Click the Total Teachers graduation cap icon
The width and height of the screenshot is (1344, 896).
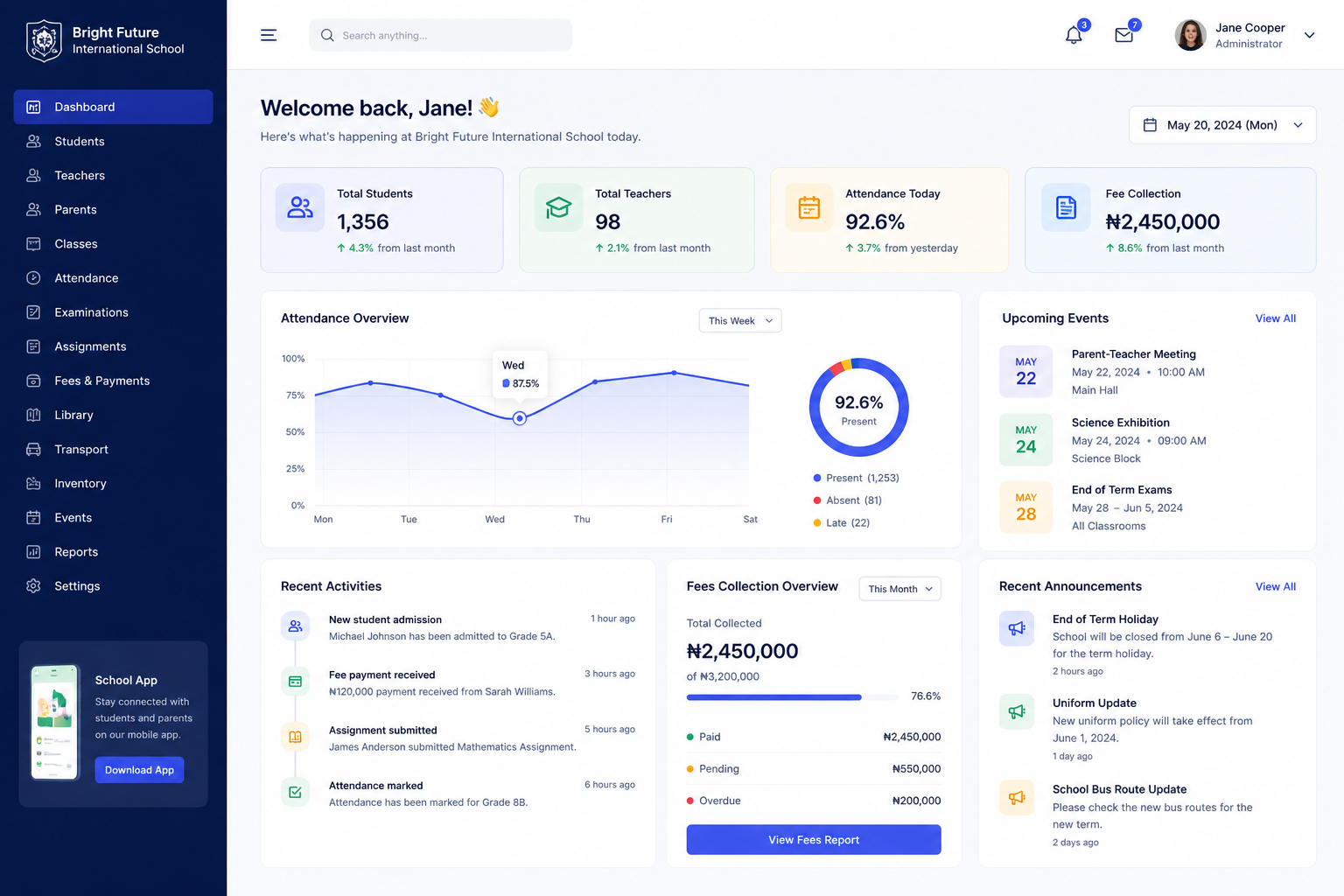click(558, 207)
